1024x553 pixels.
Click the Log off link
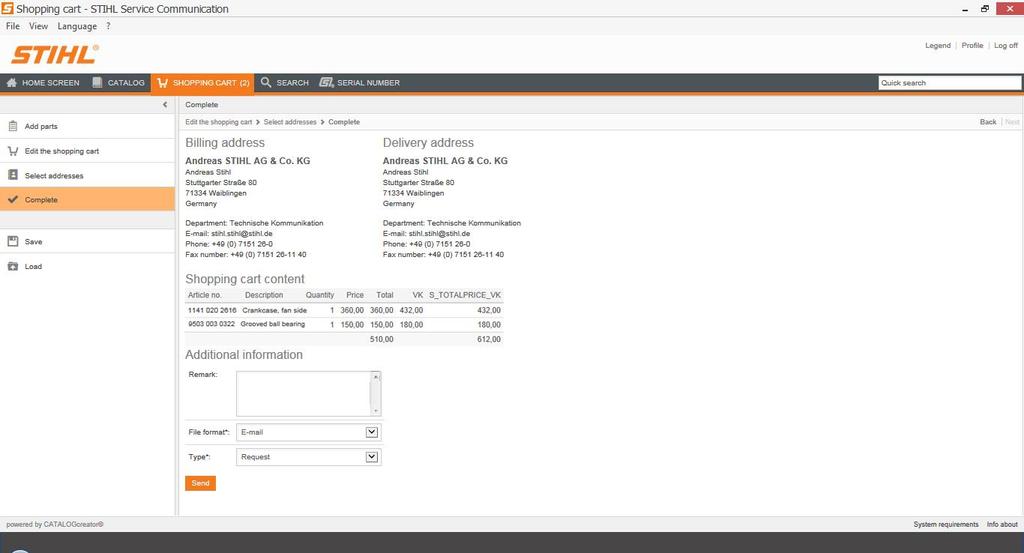[1006, 46]
